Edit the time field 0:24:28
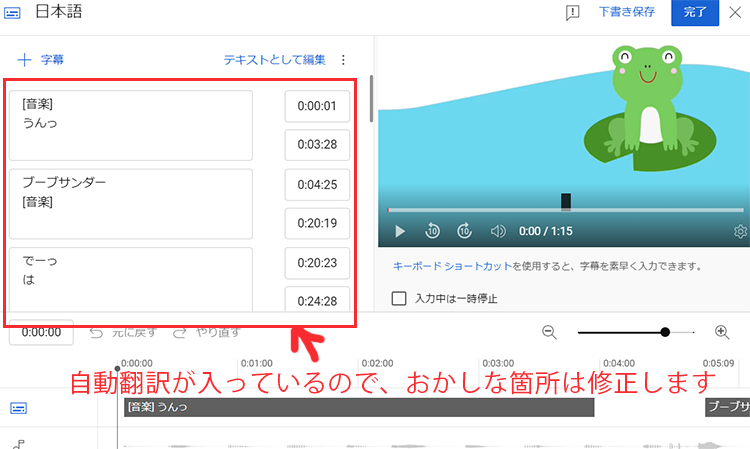This screenshot has height=449, width=750. pos(317,299)
